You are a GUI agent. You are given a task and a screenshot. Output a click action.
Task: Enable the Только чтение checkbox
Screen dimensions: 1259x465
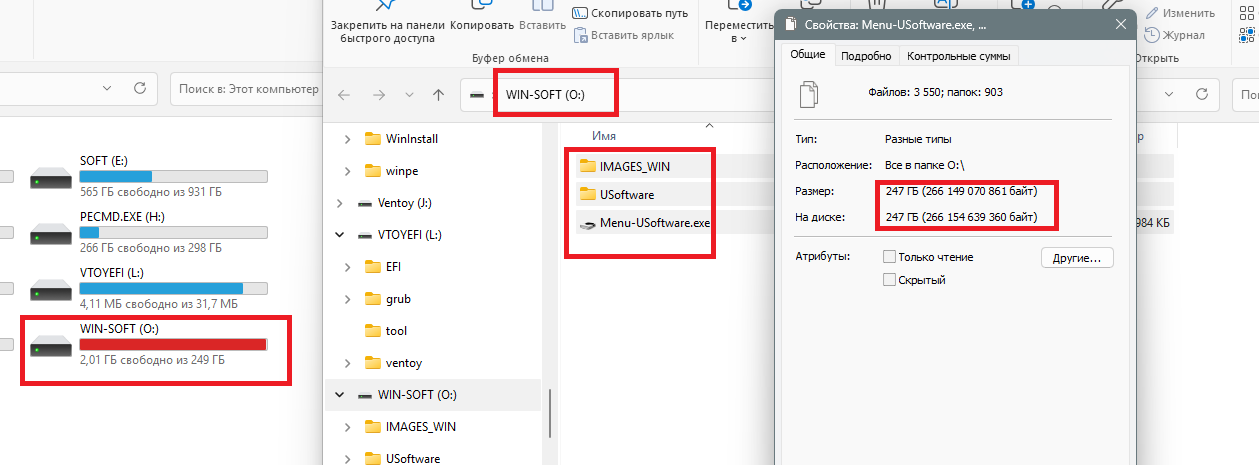pyautogui.click(x=889, y=257)
